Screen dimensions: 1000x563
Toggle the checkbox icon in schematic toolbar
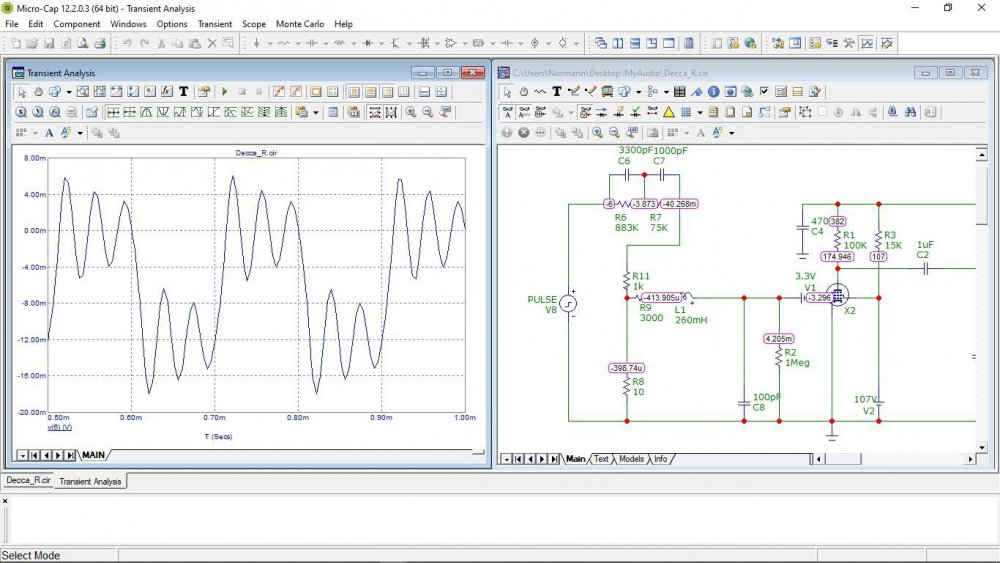764,91
